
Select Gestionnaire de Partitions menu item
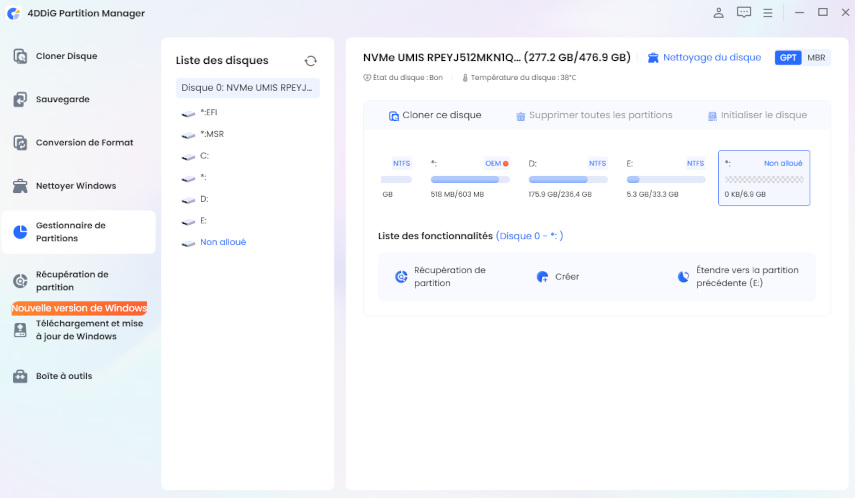79,232
